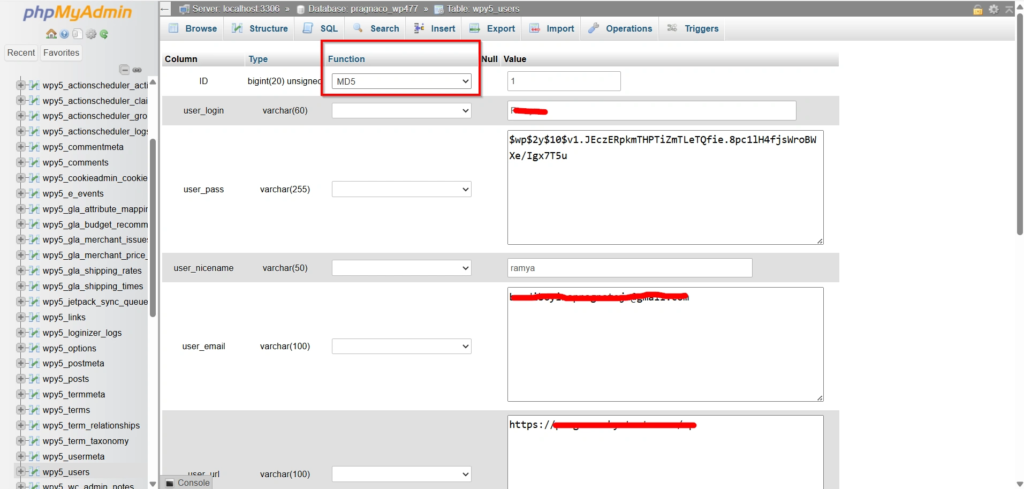Click table icon beside wpy5_posts
1024x489 pixels.
tap(35, 379)
